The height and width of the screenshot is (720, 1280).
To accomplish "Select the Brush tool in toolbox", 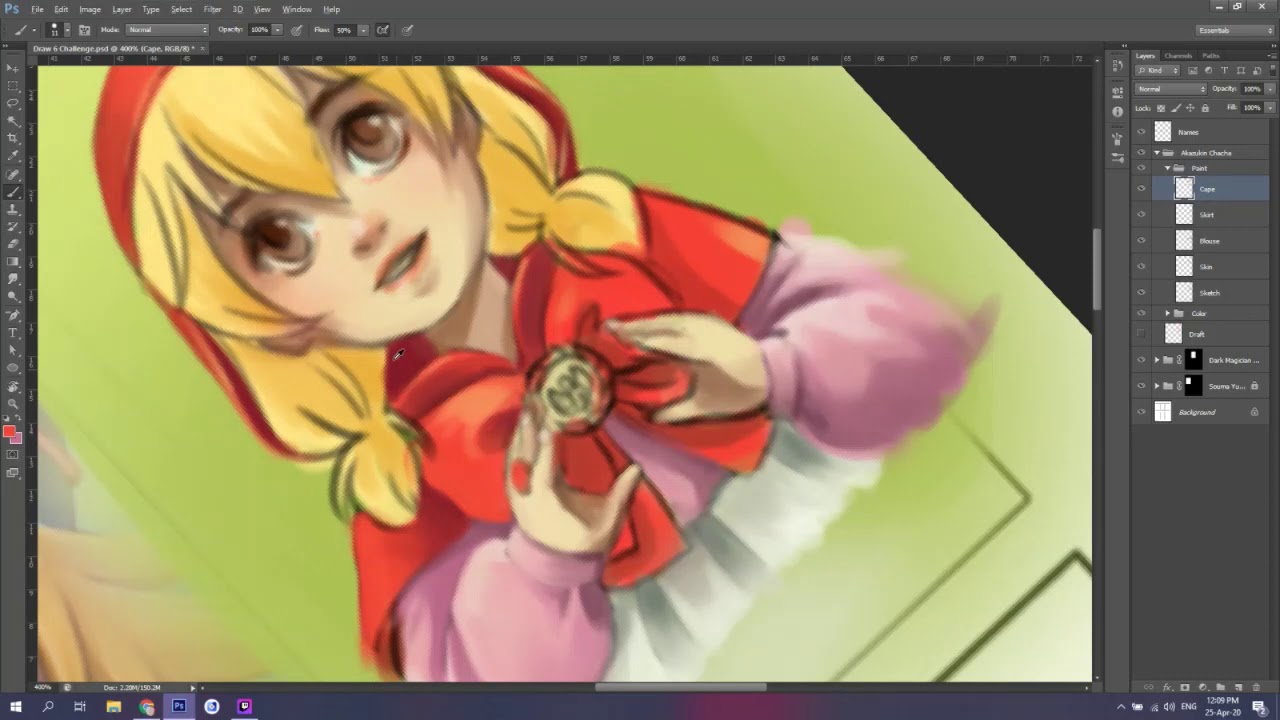I will pyautogui.click(x=13, y=192).
